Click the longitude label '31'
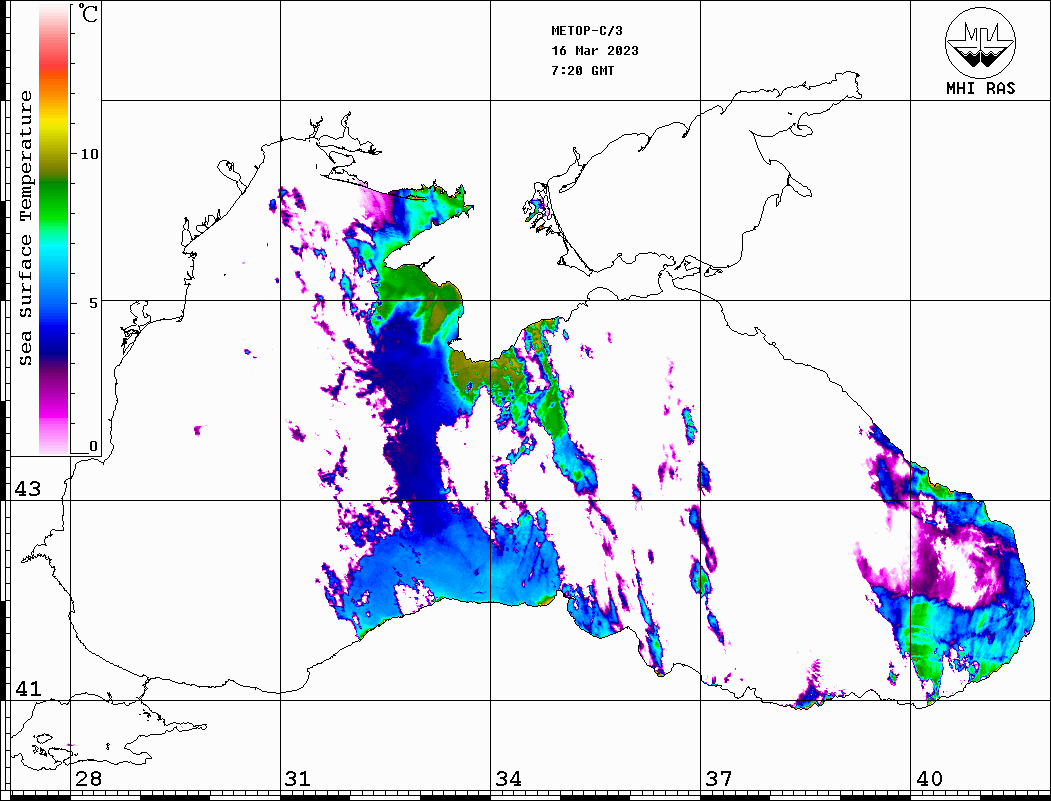1051x801 pixels. click(x=298, y=778)
